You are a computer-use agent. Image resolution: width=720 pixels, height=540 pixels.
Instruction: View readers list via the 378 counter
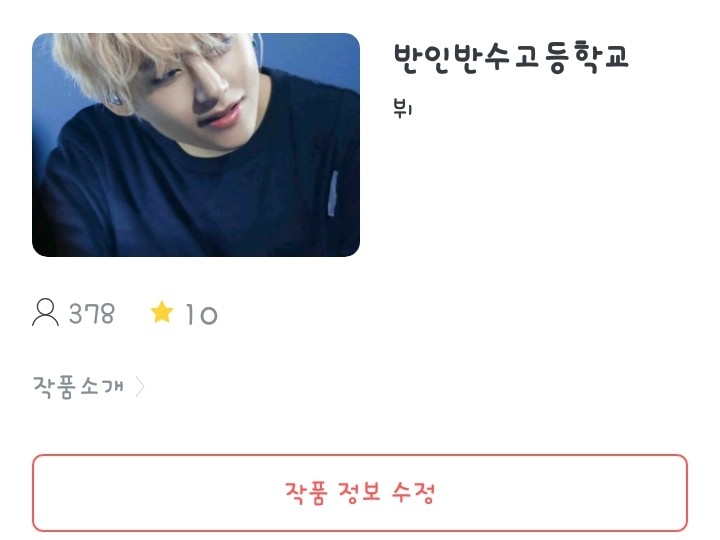click(91, 314)
